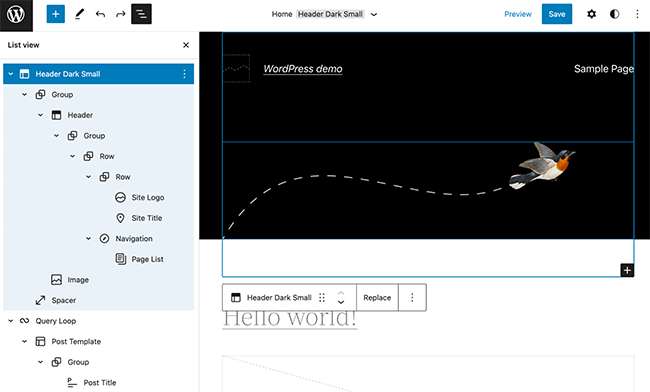Toggle the List view button in toolbar
The height and width of the screenshot is (392, 650).
tap(141, 14)
